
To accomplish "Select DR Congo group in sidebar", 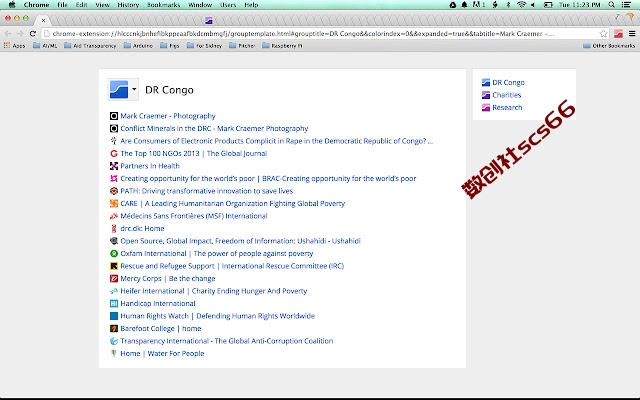I will [x=503, y=82].
